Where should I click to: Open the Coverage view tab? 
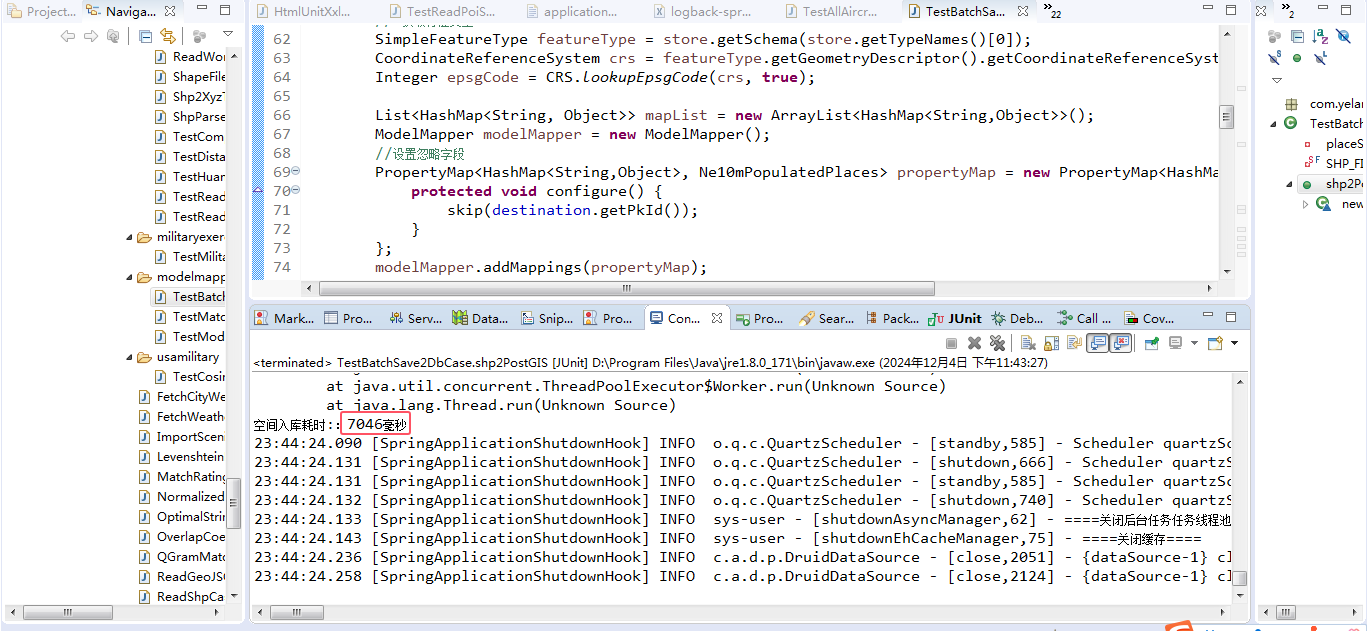coord(1149,318)
